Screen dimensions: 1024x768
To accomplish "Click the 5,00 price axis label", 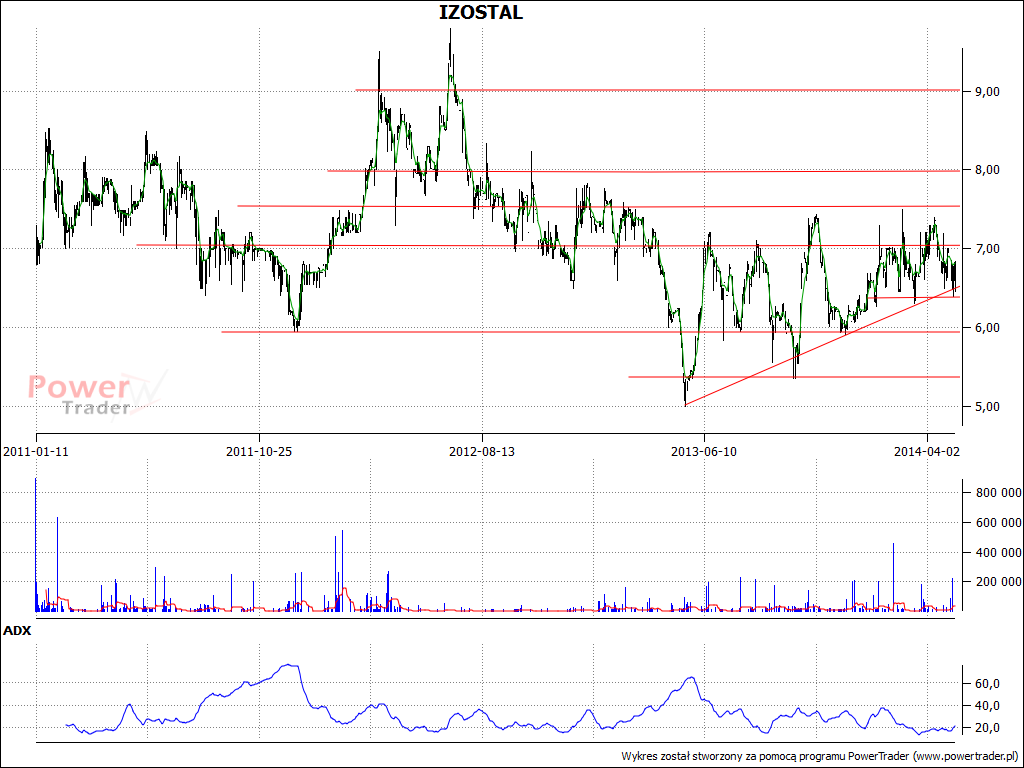I will tap(987, 407).
